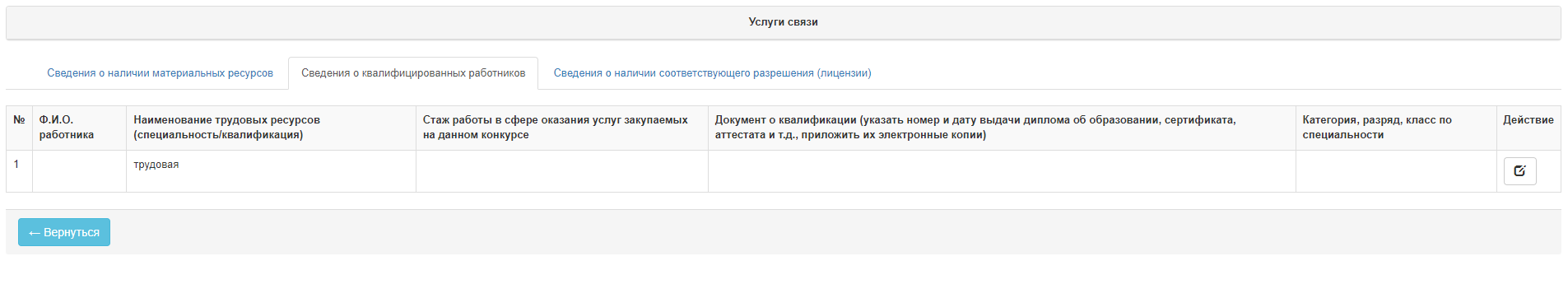Click the Категория, разряд, класс column header
The image size is (1568, 298).
pyautogui.click(x=1396, y=128)
